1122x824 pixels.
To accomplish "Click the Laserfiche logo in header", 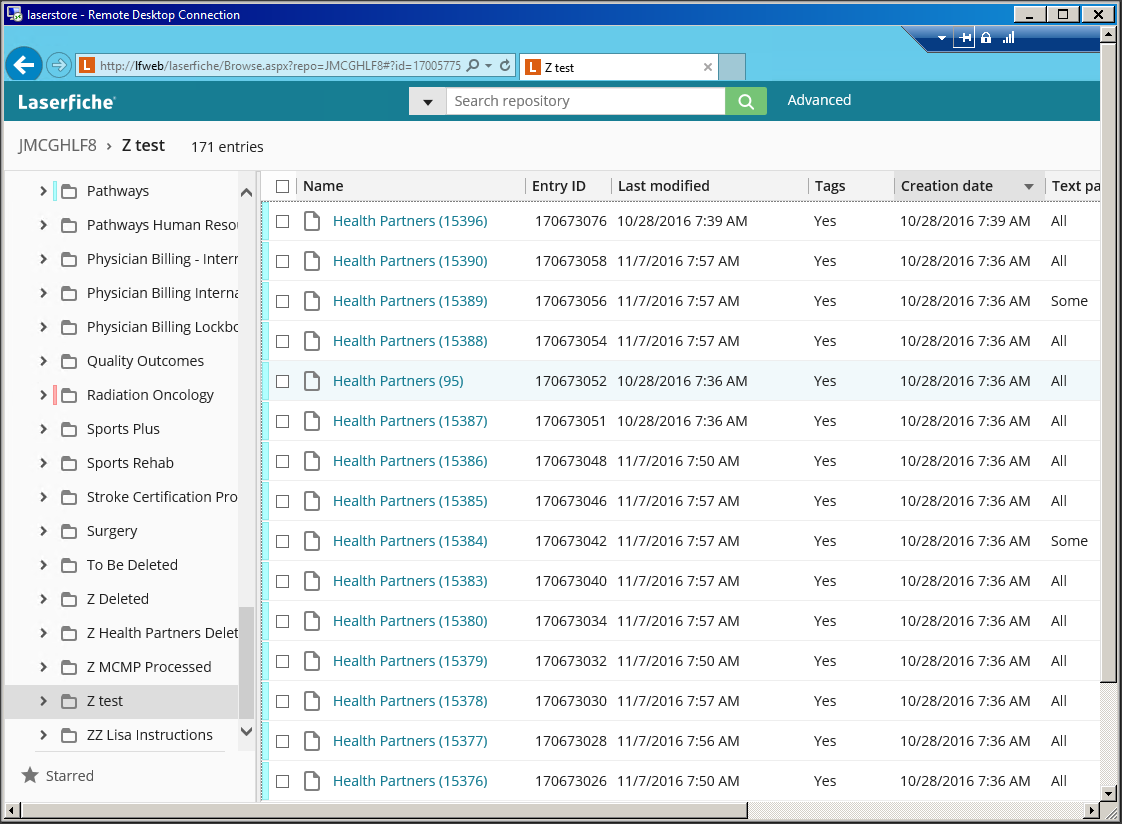I will click(66, 101).
